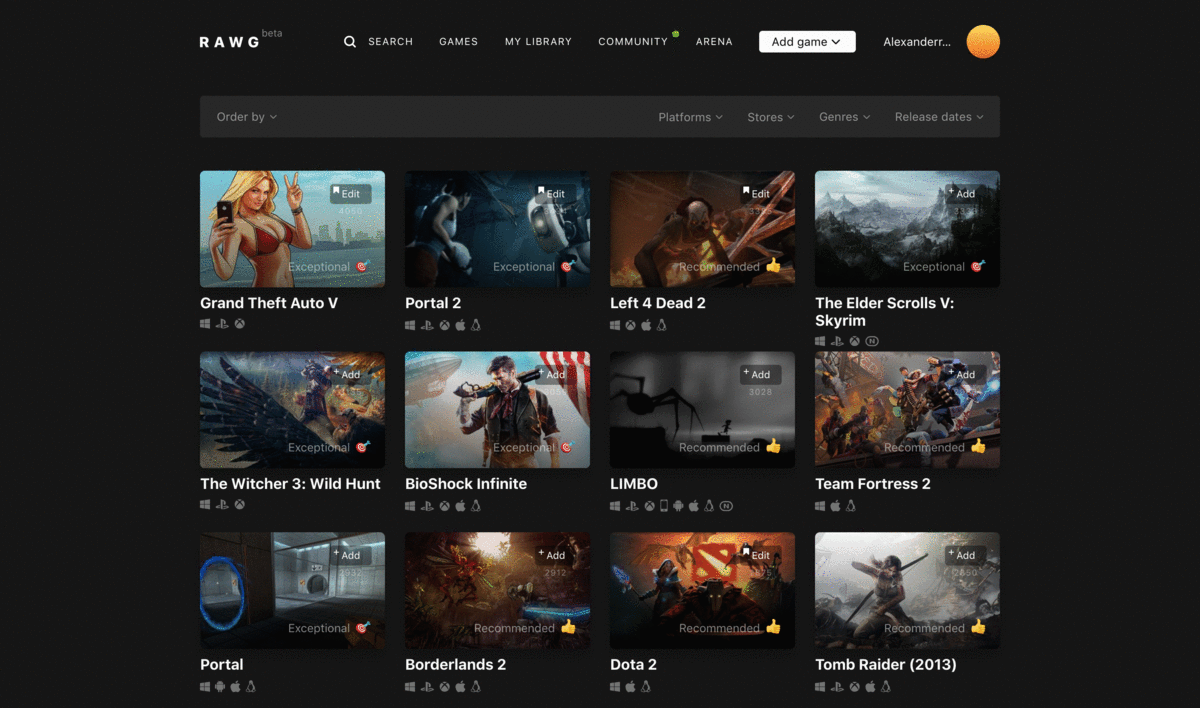Click Linux platform icon under Portal 2
This screenshot has width=1200, height=708.
pos(476,325)
